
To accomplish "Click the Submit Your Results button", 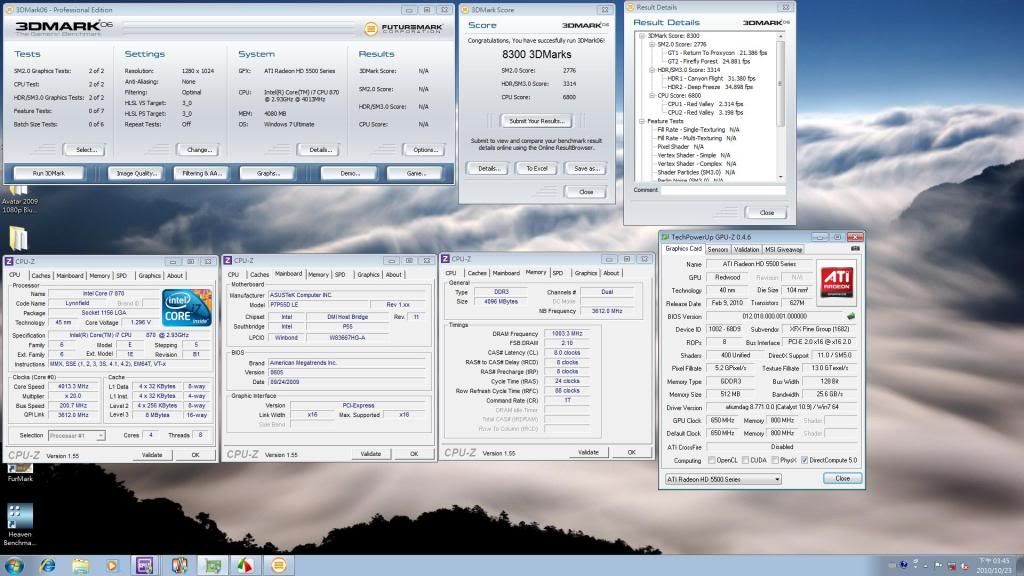I will pos(538,120).
